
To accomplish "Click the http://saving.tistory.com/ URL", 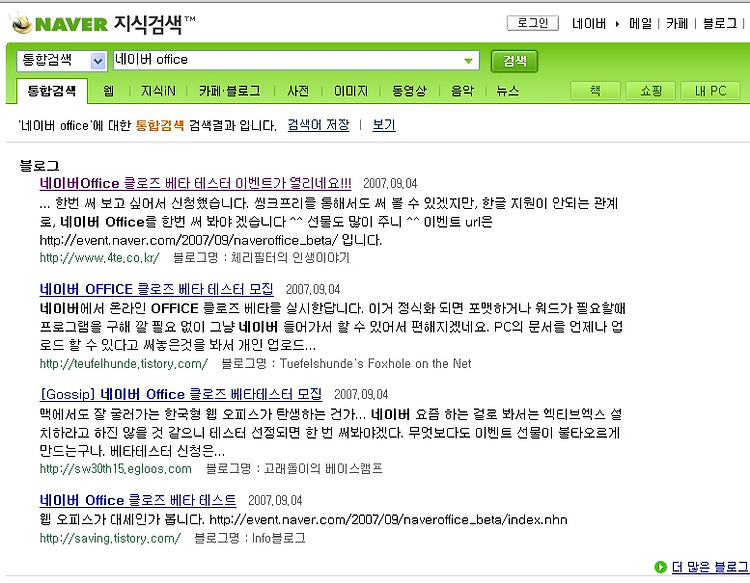I will point(110,538).
